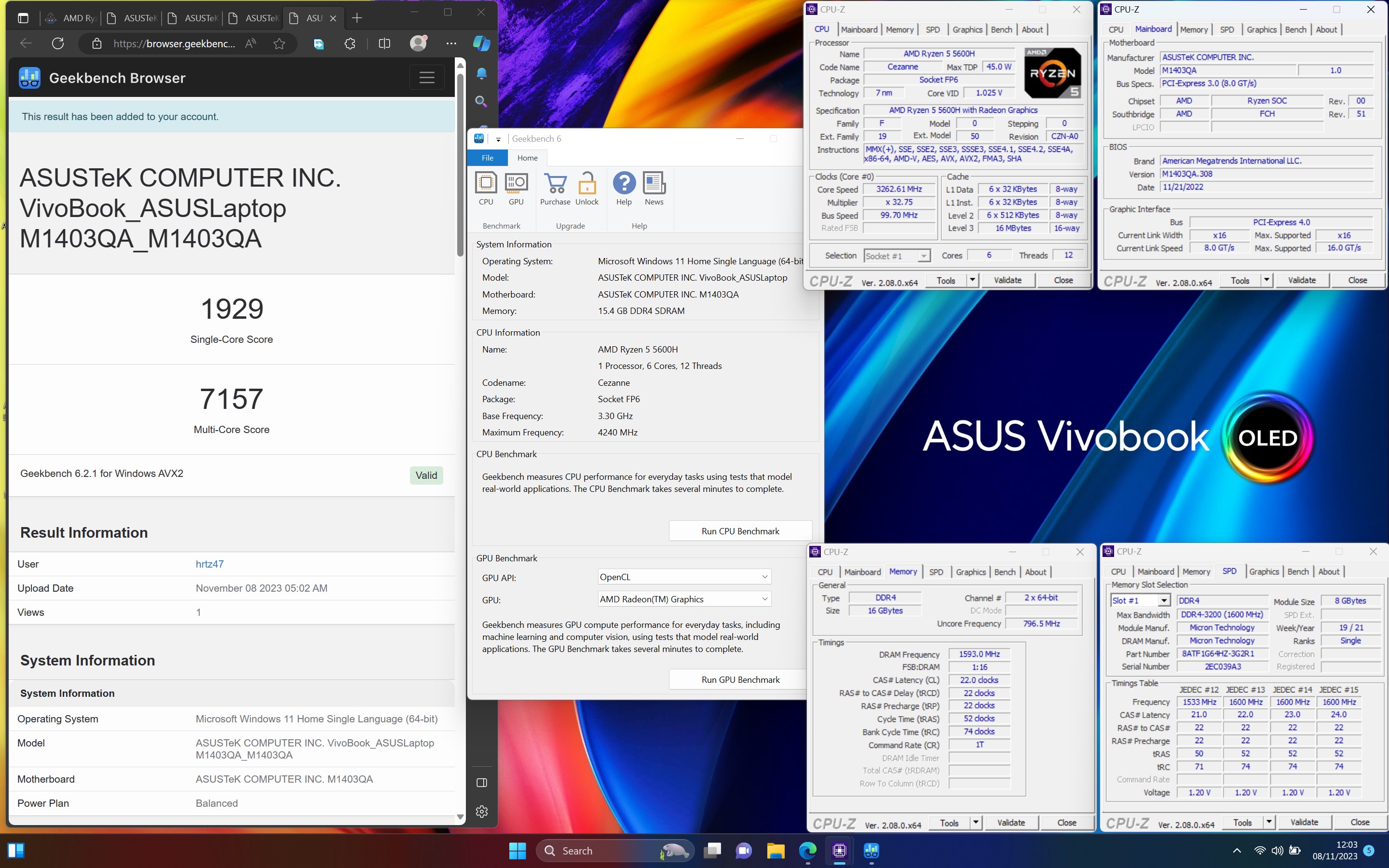Open the File tab in Geekbench 6
This screenshot has width=1389, height=868.
(x=487, y=158)
